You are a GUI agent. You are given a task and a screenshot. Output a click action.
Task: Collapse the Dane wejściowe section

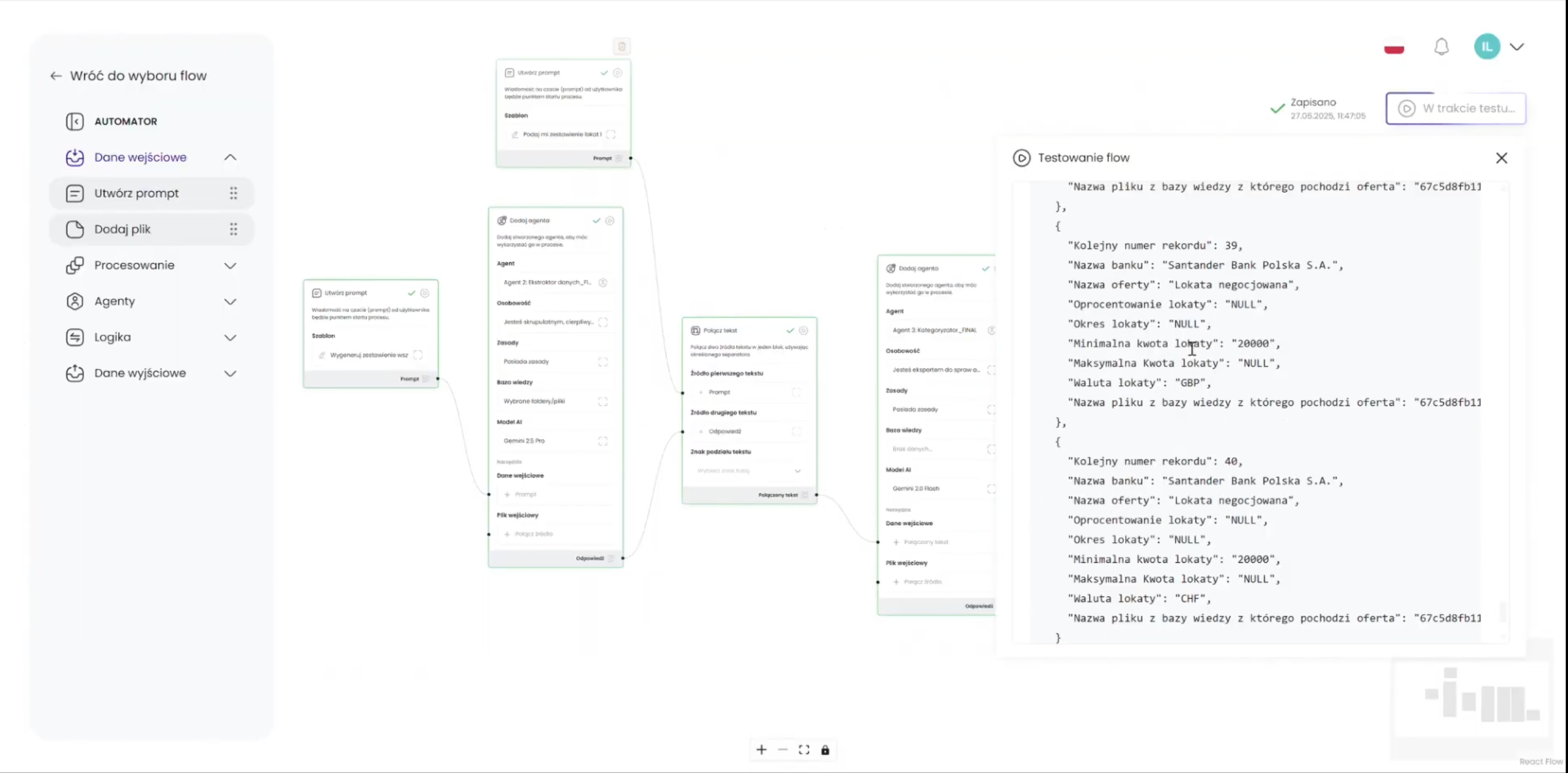click(x=230, y=158)
